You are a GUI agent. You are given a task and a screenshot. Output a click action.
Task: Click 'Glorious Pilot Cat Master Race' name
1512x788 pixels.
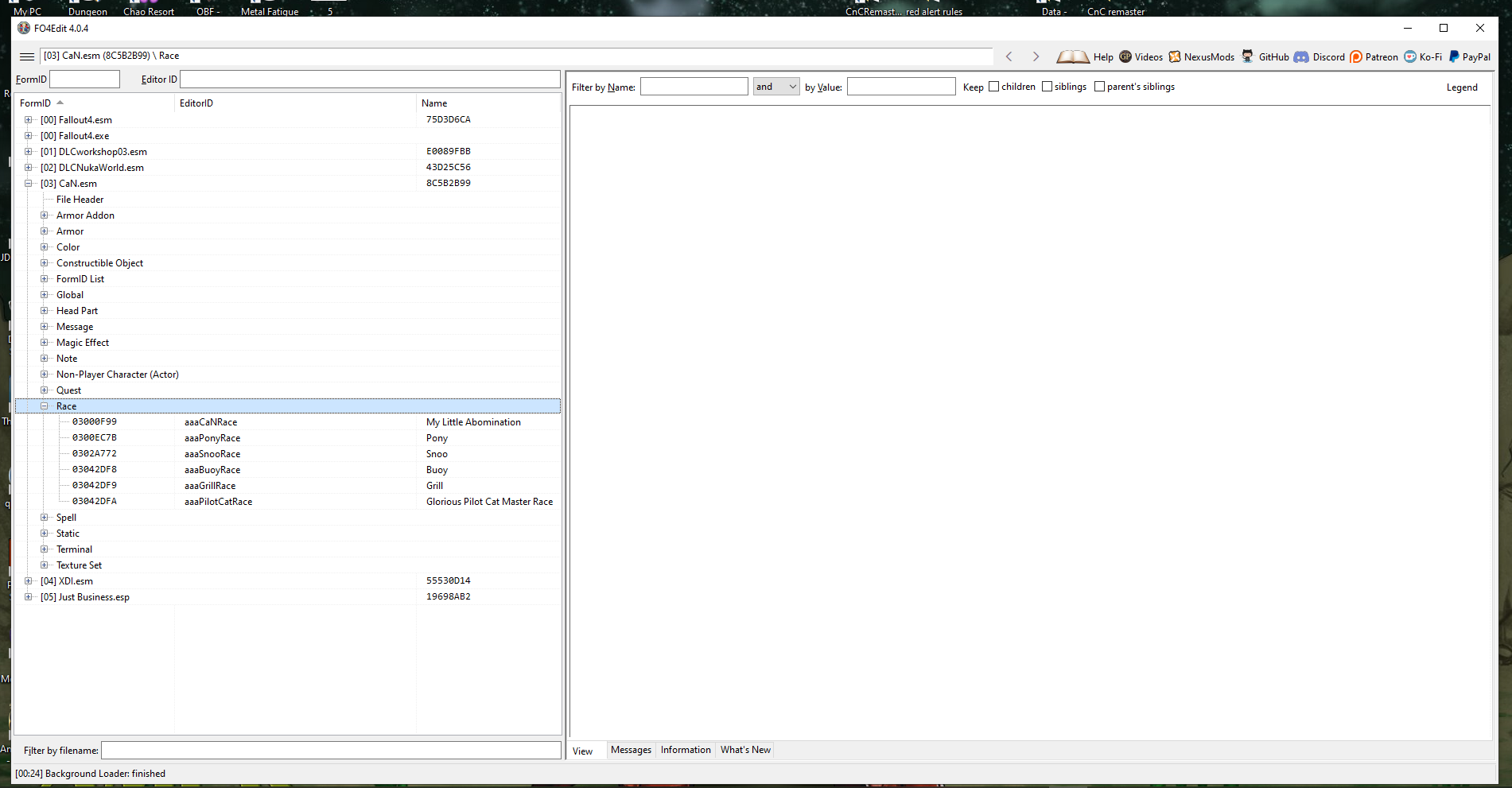coord(489,502)
